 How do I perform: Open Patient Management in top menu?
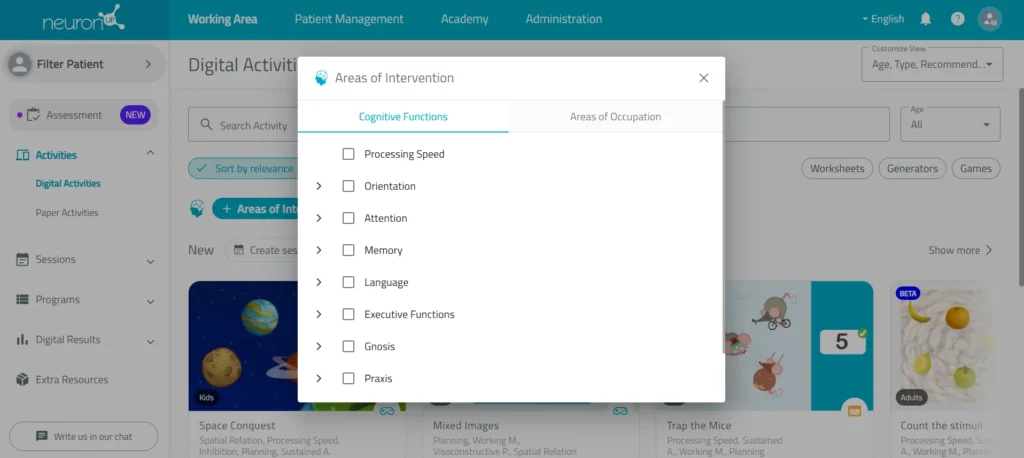[349, 19]
